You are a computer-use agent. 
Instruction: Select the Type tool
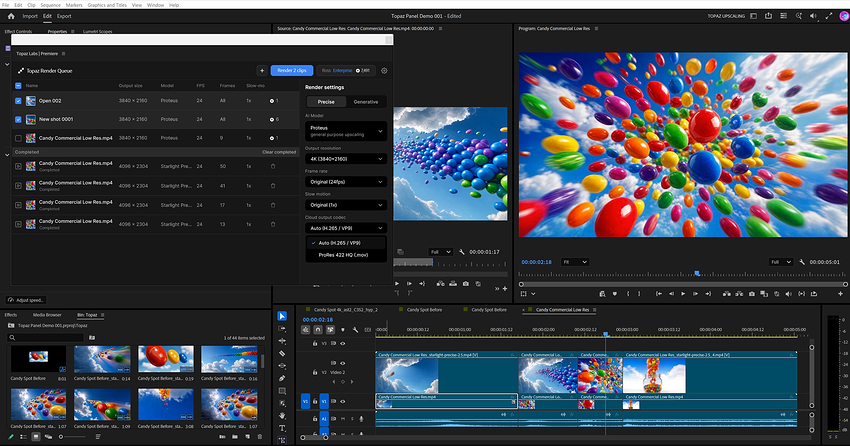pyautogui.click(x=282, y=428)
